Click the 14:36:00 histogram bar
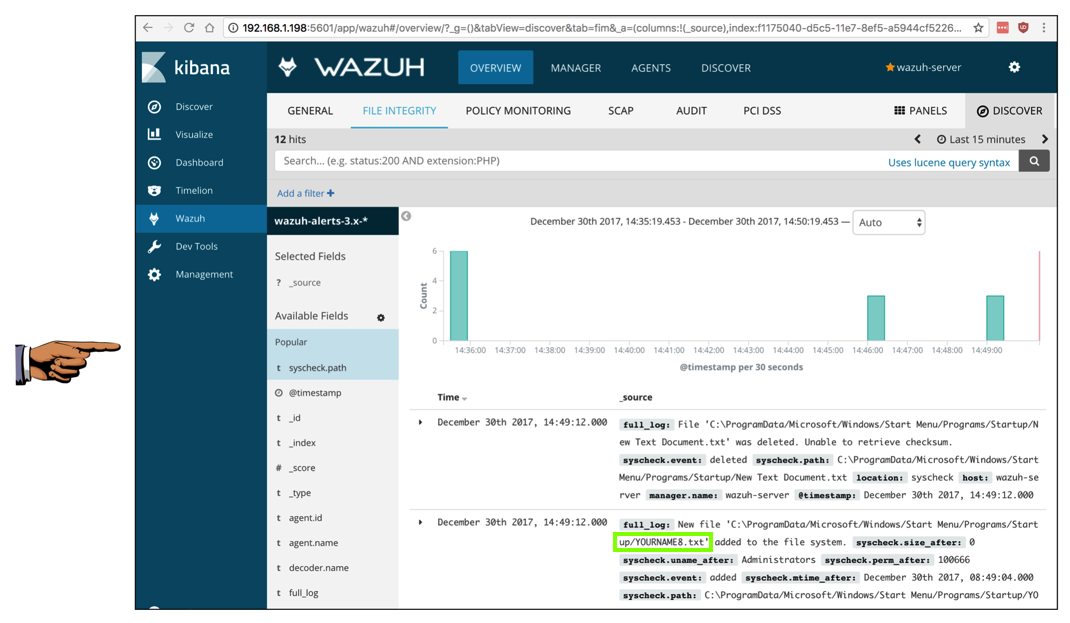The width and height of the screenshot is (1070, 623). pyautogui.click(x=459, y=295)
